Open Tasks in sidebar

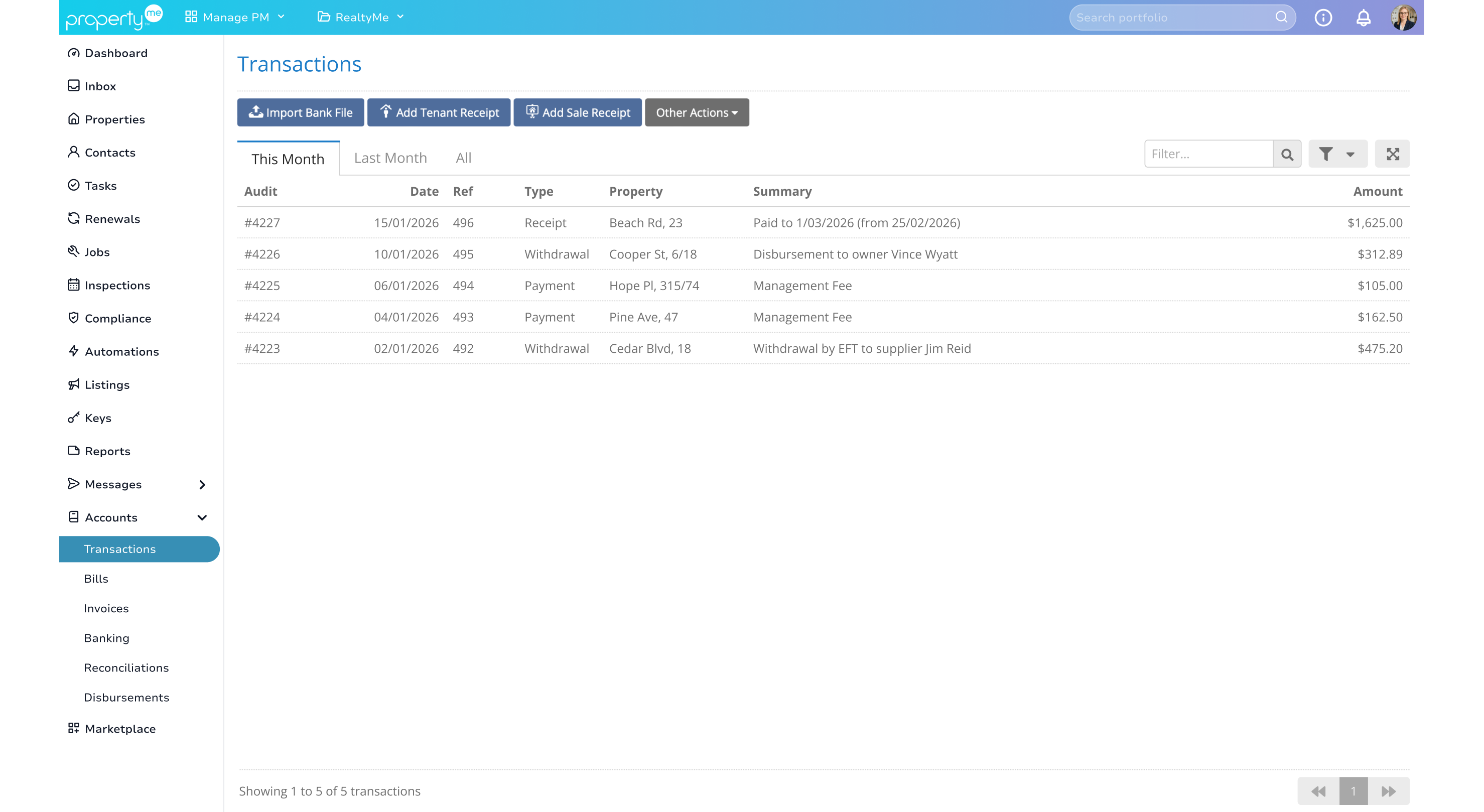click(92, 186)
